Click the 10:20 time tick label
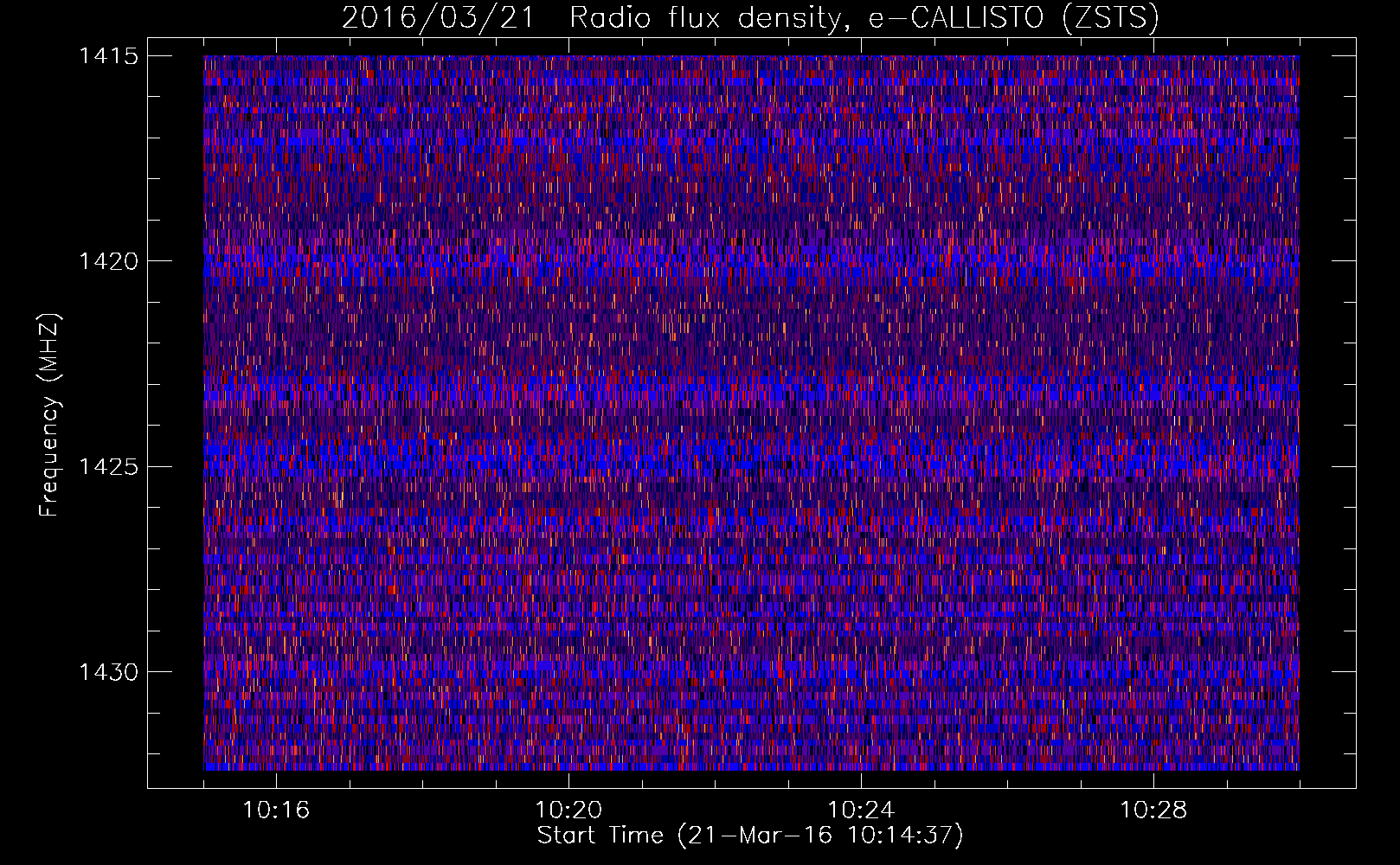Viewport: 1400px width, 865px height. coord(568,811)
